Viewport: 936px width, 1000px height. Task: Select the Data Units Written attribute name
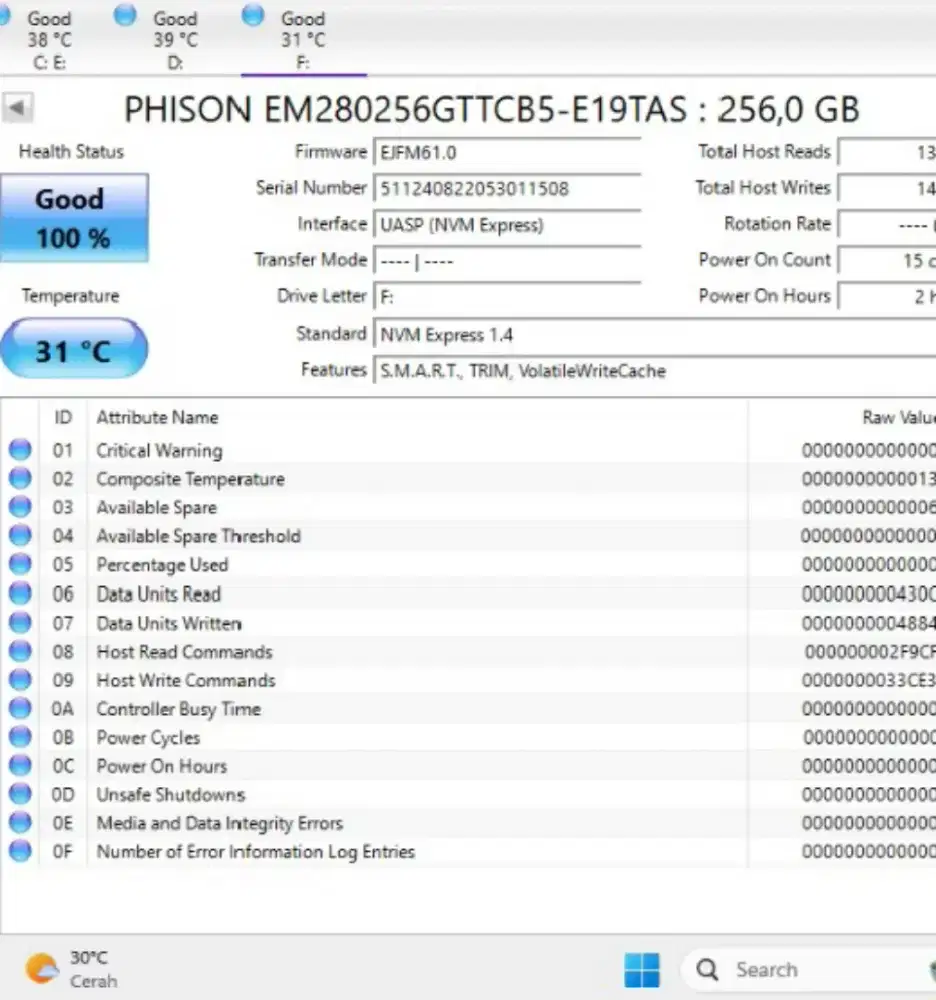(169, 623)
